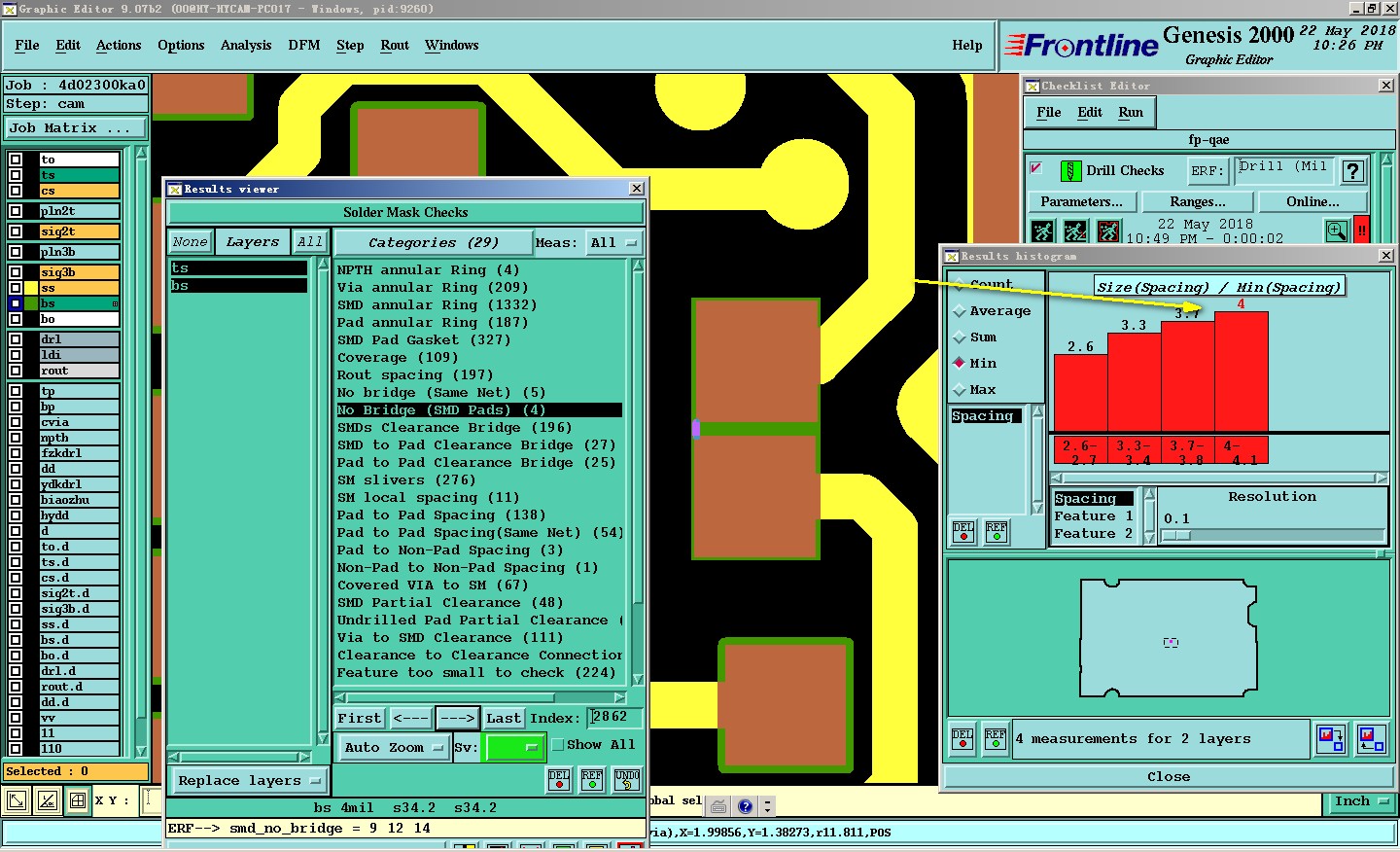The image size is (1400, 852).
Task: Close the Results histogram window
Action: [1386, 256]
